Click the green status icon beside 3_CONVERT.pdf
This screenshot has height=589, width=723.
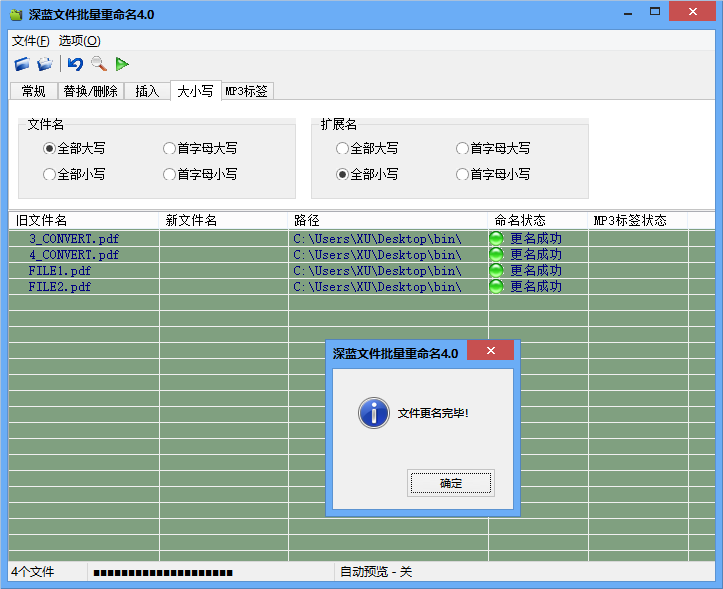tap(496, 239)
